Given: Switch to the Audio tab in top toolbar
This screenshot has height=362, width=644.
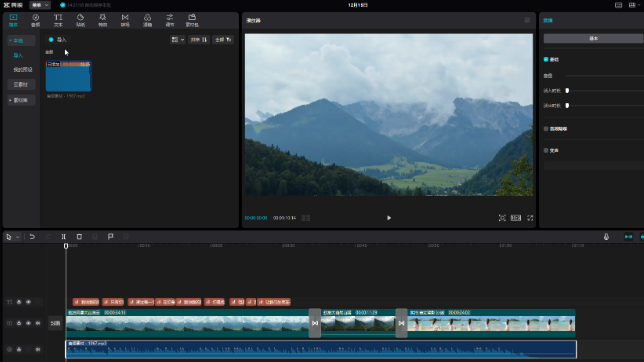Looking at the screenshot, I should [36, 20].
